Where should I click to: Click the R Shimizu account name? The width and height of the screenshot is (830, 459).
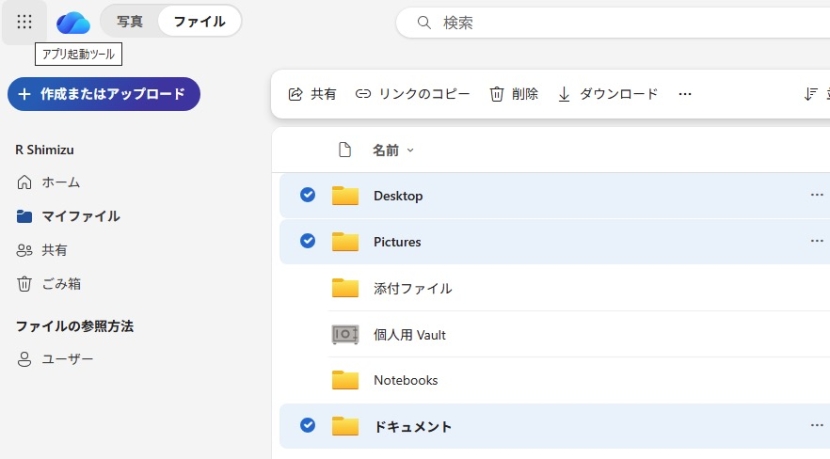click(44, 150)
